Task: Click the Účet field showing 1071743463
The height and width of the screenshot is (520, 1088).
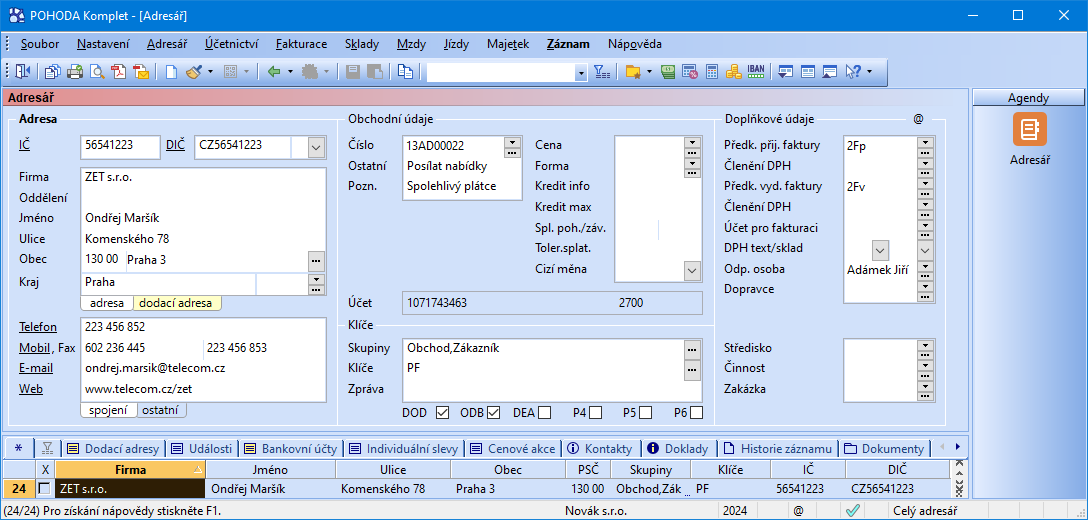Action: [552, 303]
